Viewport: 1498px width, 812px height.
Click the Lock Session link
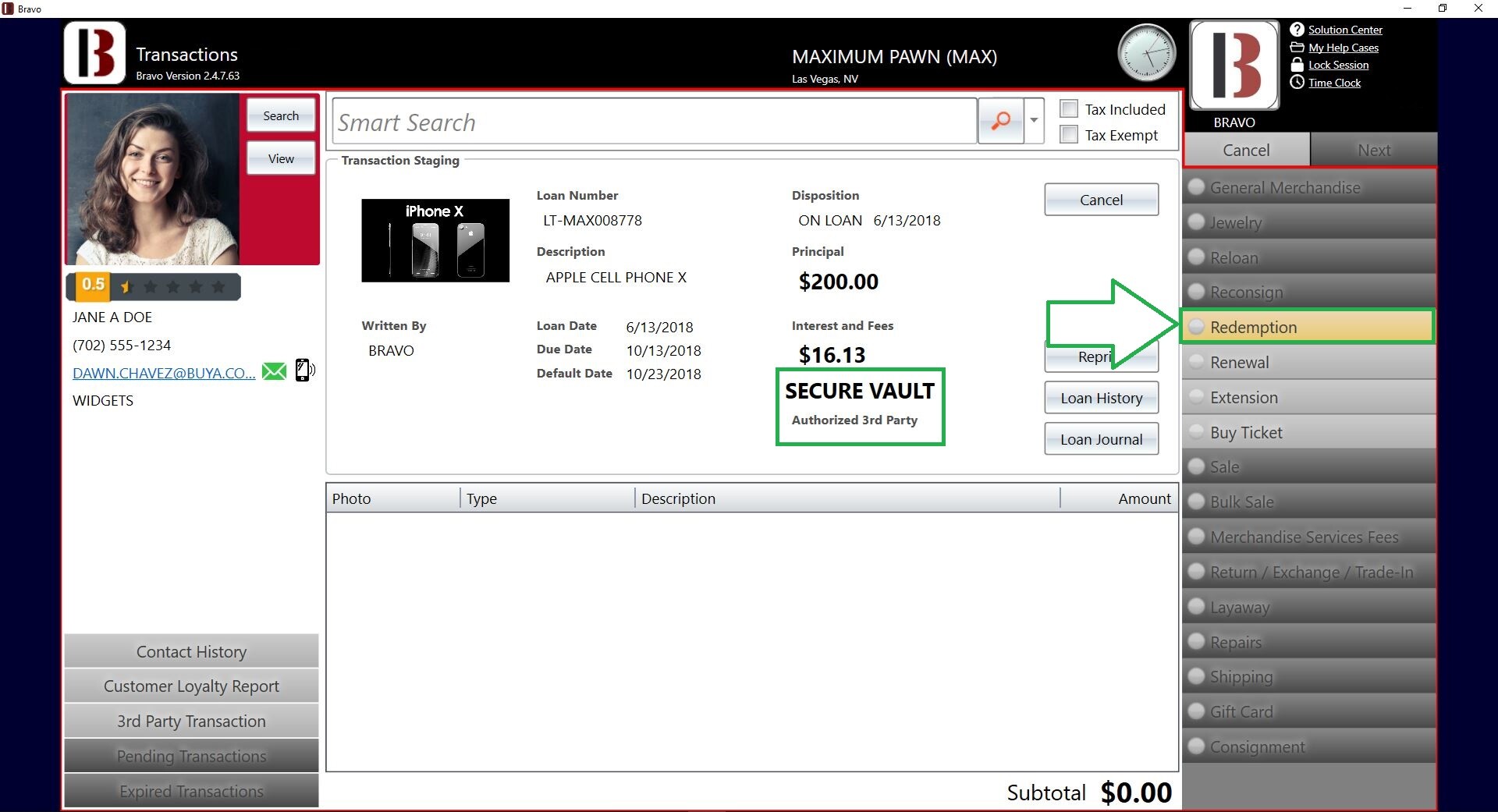[x=1338, y=65]
